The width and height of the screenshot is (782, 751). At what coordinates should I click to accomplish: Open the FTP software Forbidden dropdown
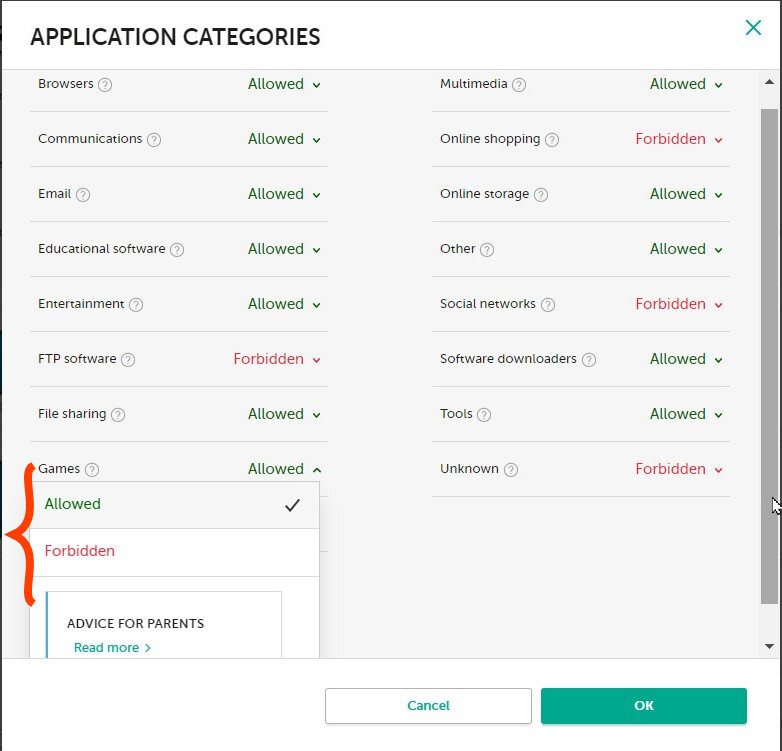[277, 359]
